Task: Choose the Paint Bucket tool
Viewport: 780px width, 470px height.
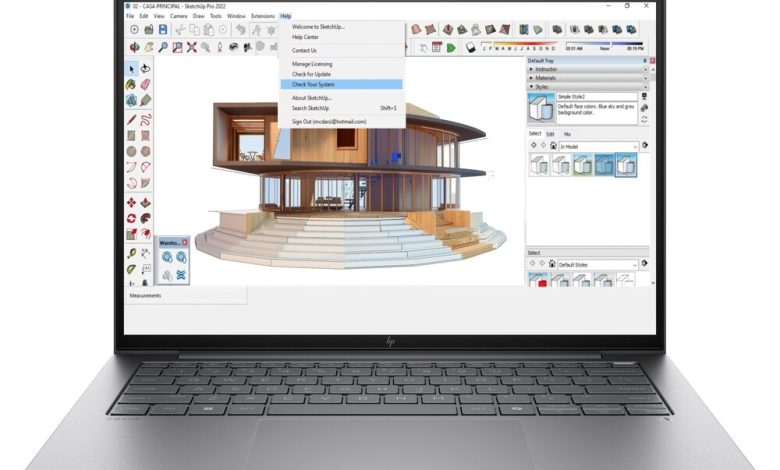Action: click(131, 85)
